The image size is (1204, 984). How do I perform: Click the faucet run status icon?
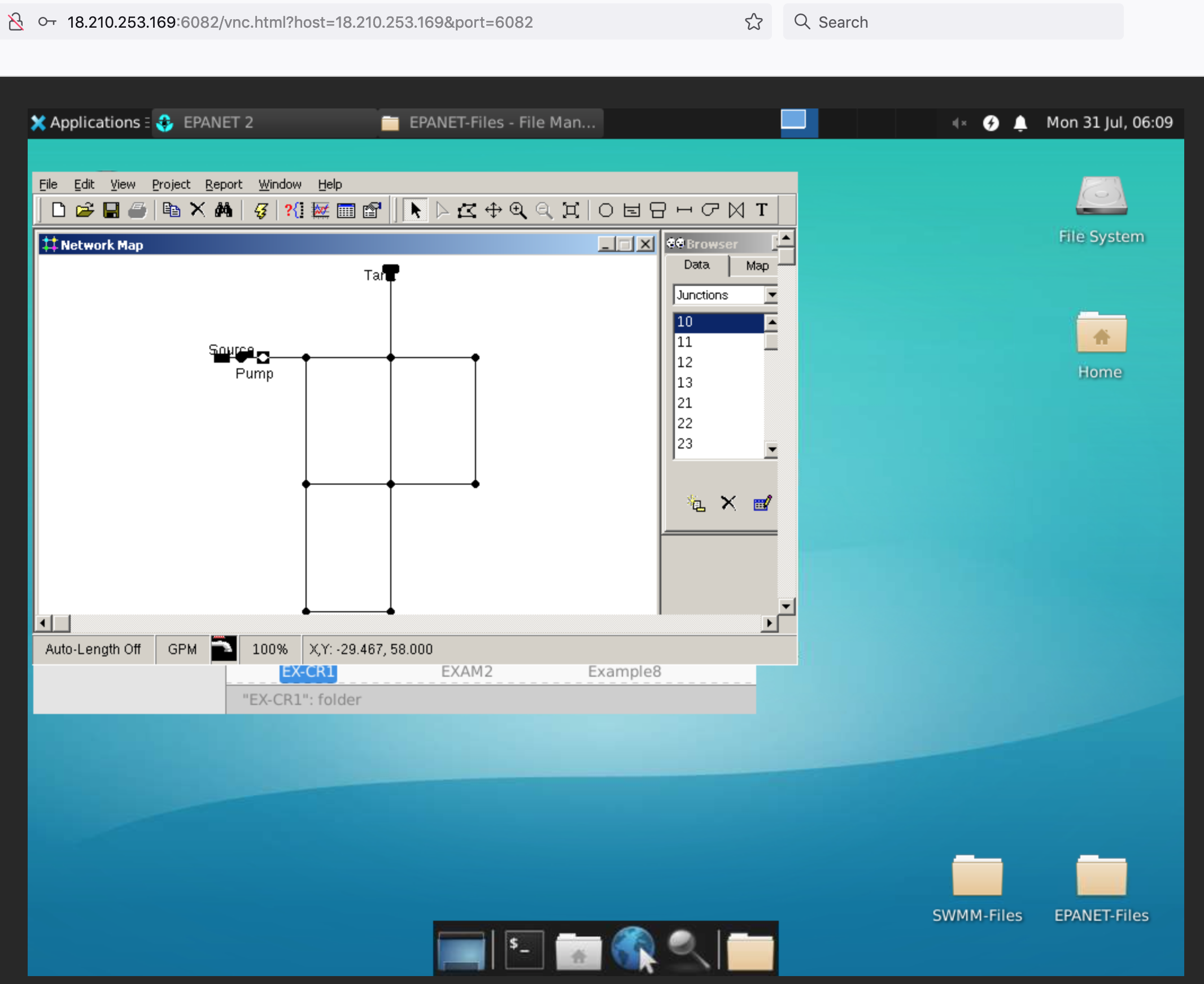point(224,649)
